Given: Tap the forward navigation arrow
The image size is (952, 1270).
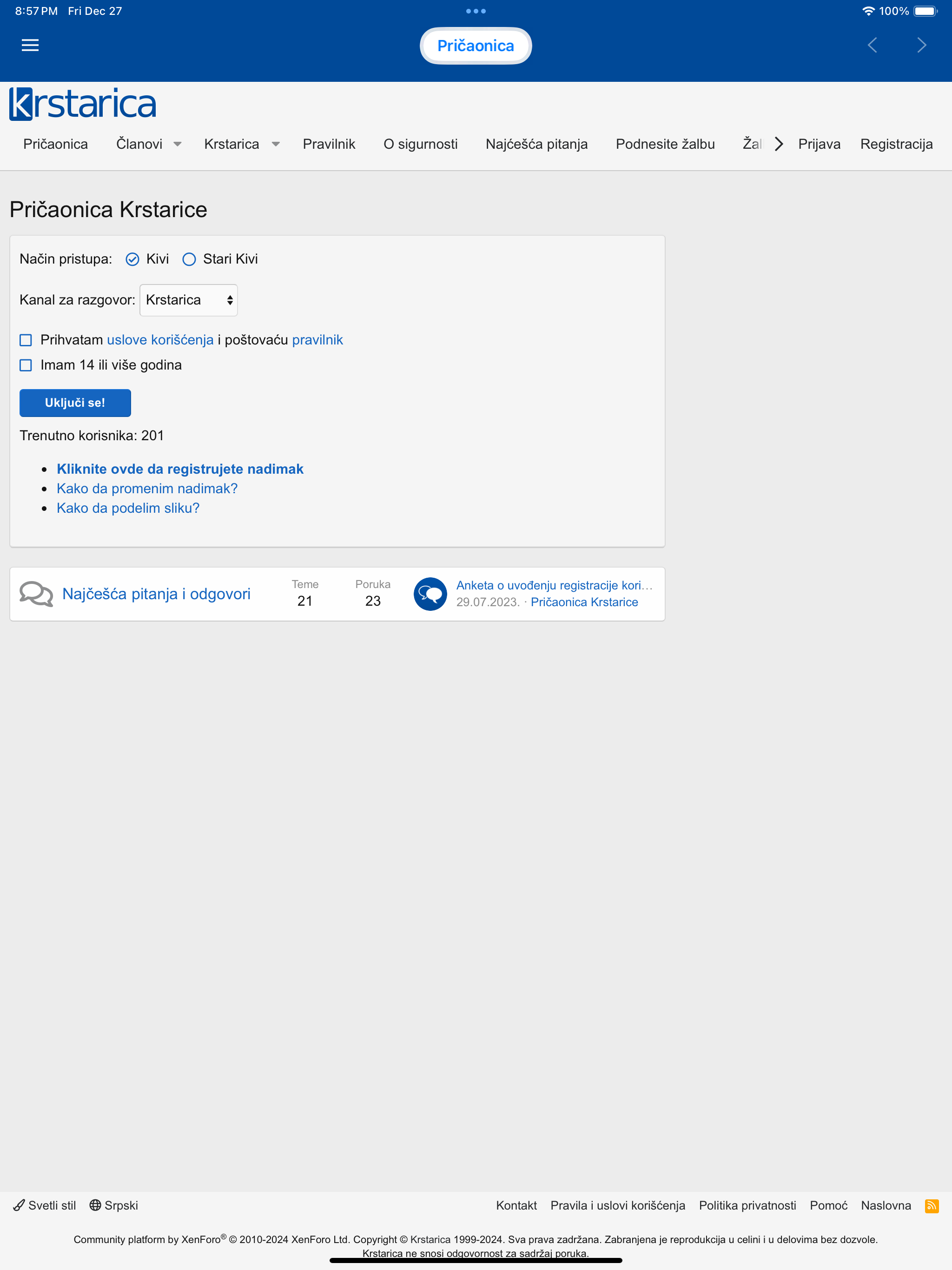Looking at the screenshot, I should pyautogui.click(x=922, y=46).
